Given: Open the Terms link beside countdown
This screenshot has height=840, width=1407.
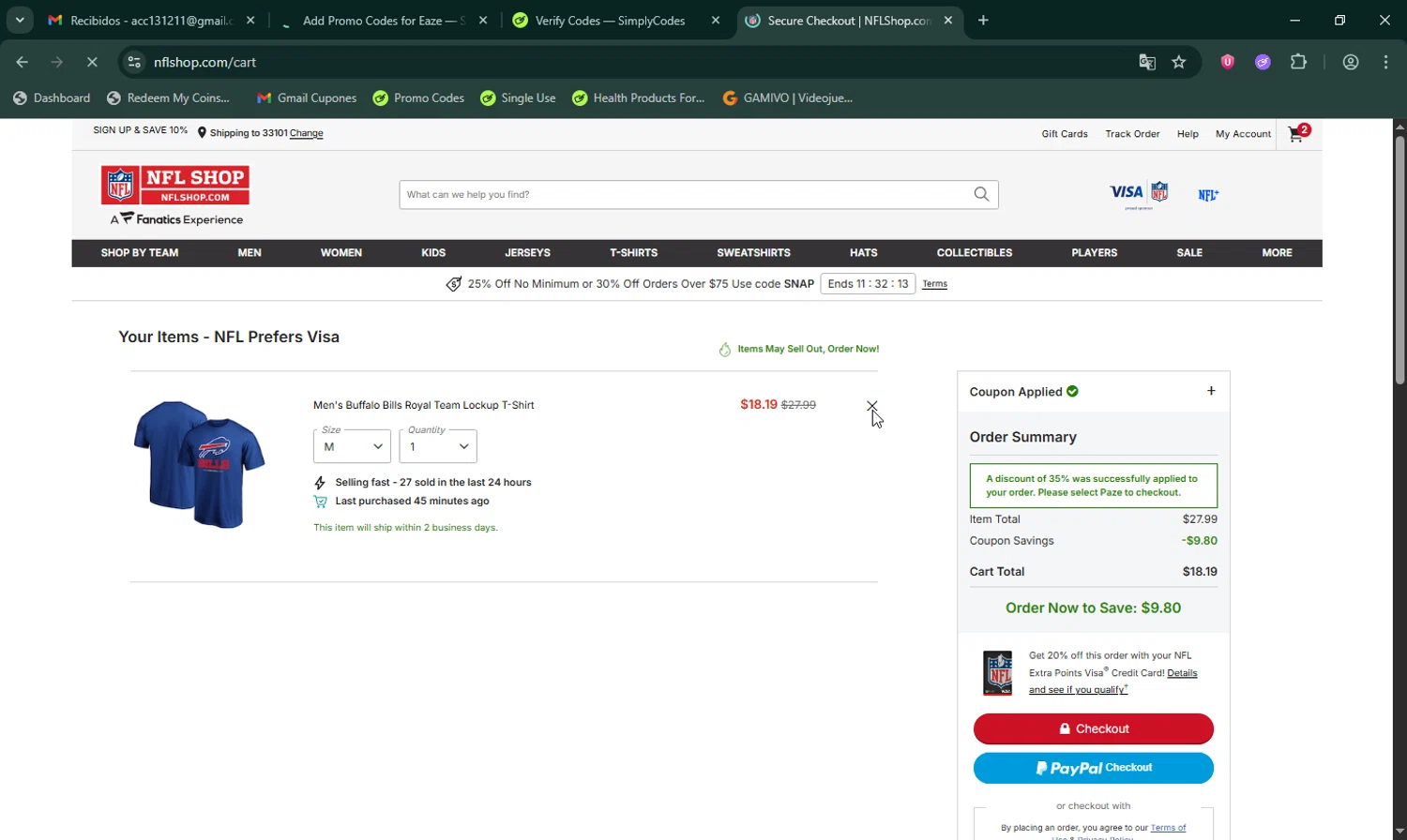Looking at the screenshot, I should point(935,284).
